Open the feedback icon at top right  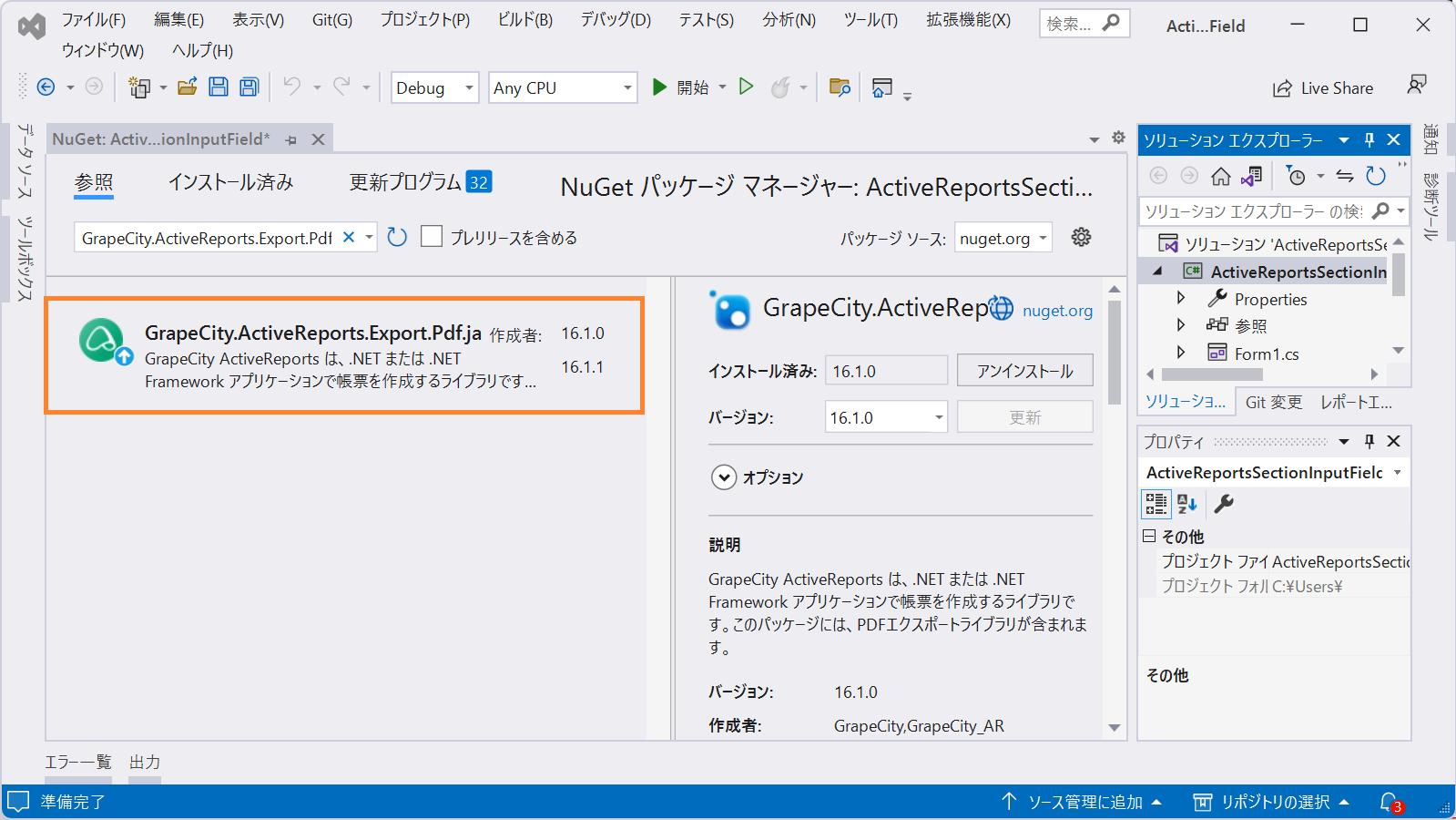[x=1416, y=85]
